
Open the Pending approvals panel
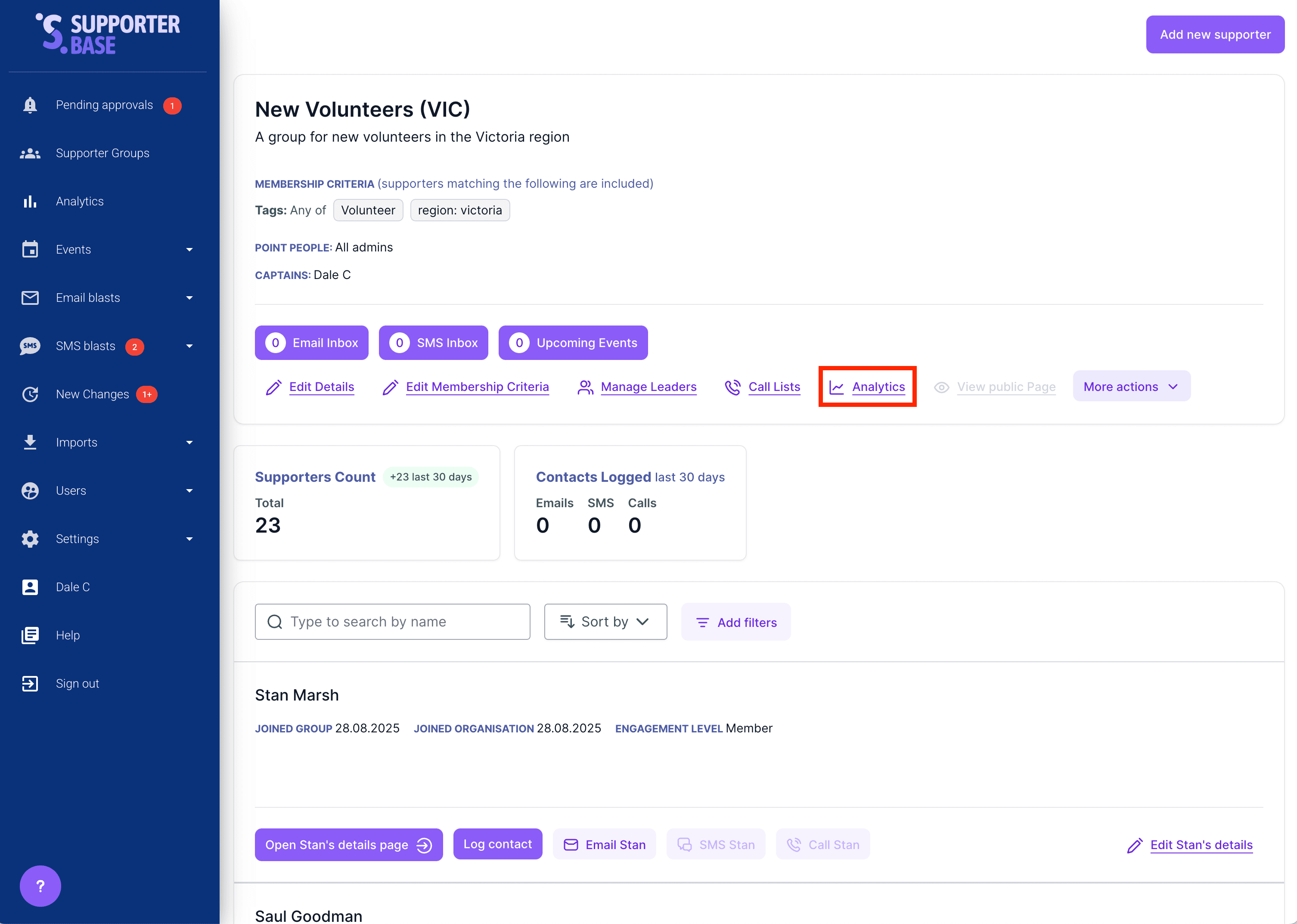(104, 105)
